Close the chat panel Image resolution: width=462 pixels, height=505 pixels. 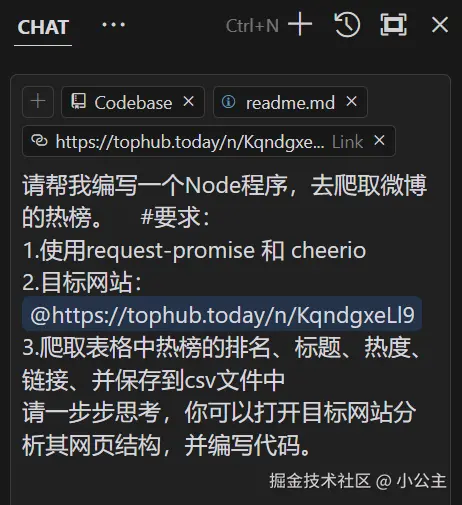click(x=440, y=25)
